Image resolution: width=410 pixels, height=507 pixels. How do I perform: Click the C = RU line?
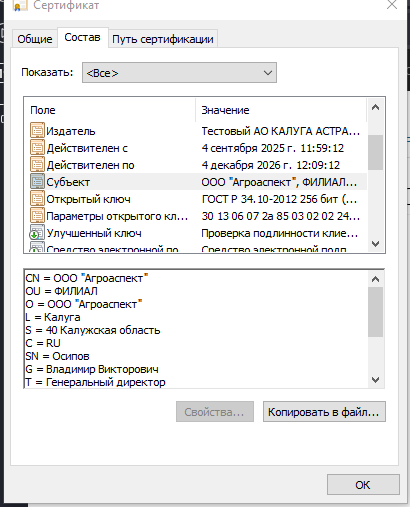[43, 343]
